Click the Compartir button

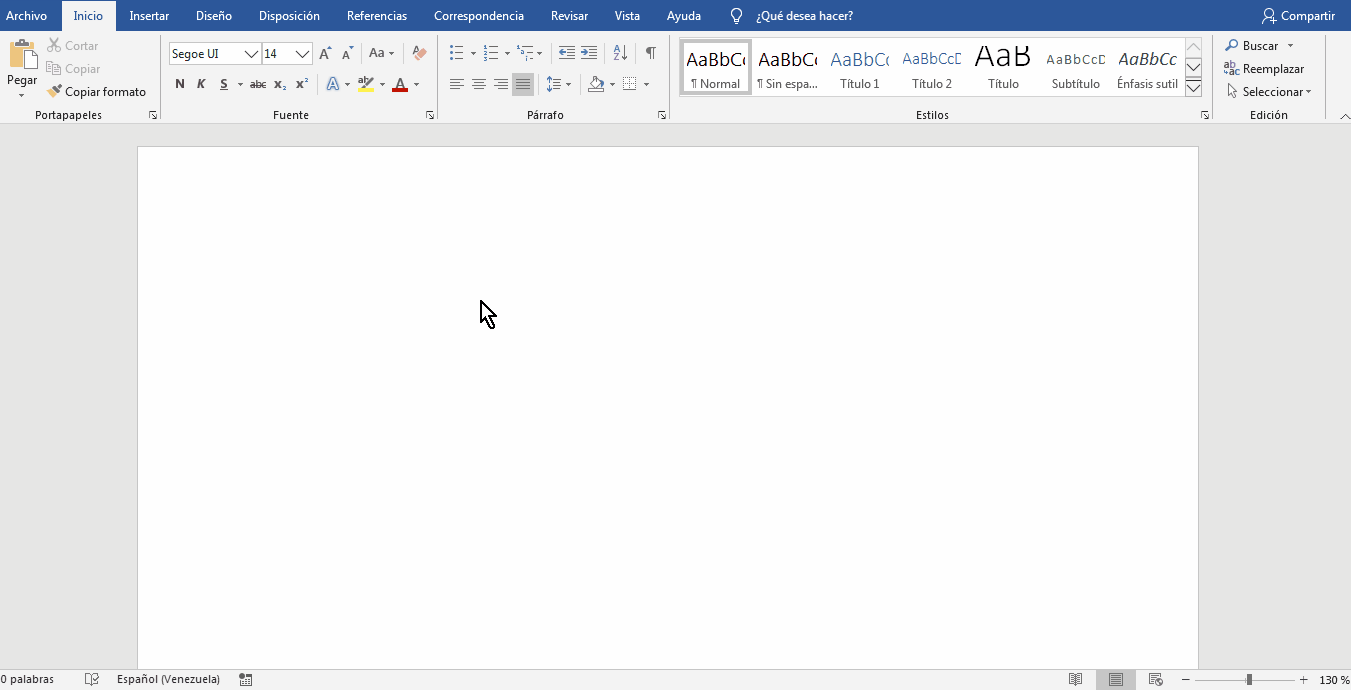(1298, 16)
